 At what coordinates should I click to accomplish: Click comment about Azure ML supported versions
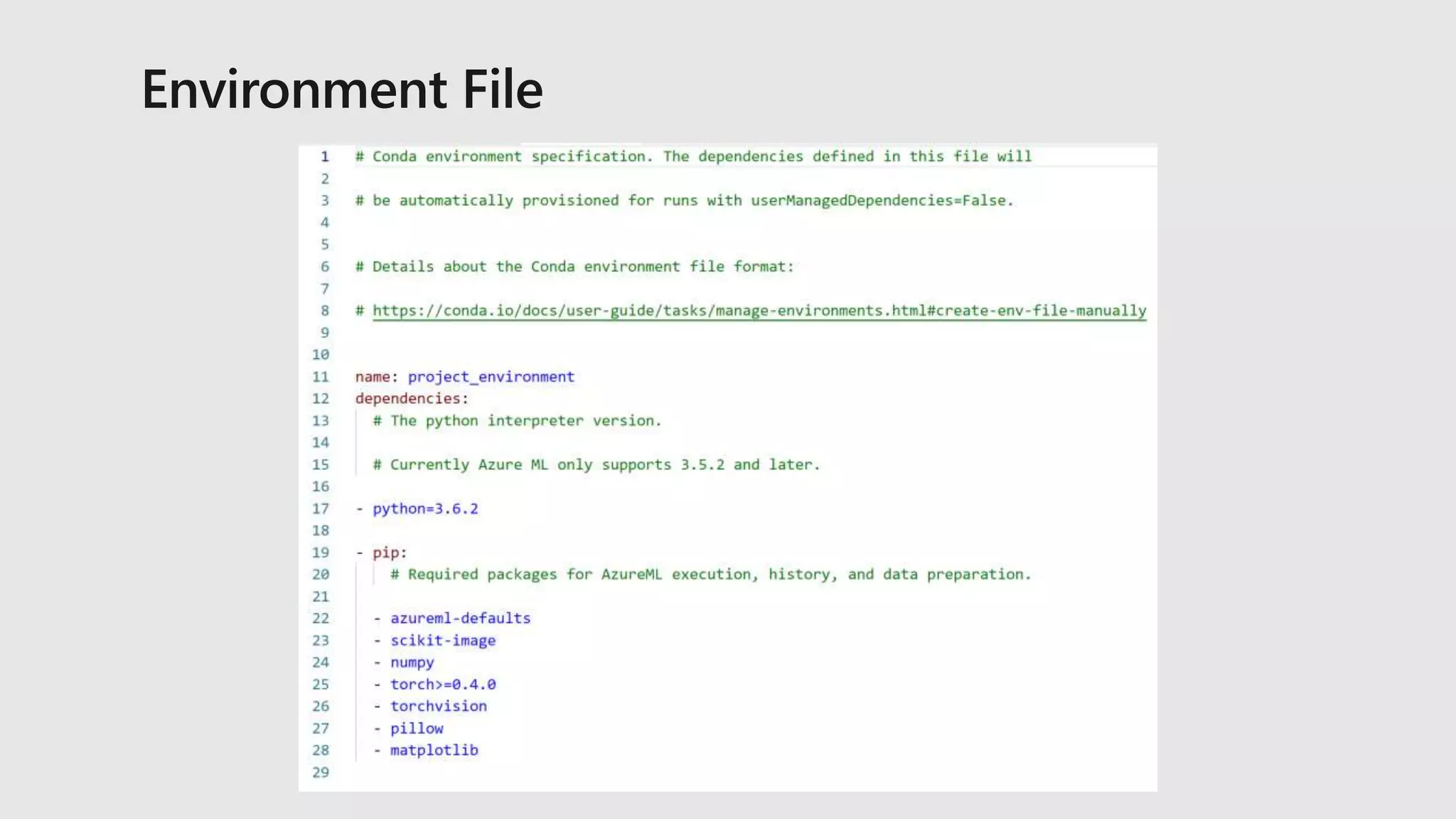tap(597, 465)
